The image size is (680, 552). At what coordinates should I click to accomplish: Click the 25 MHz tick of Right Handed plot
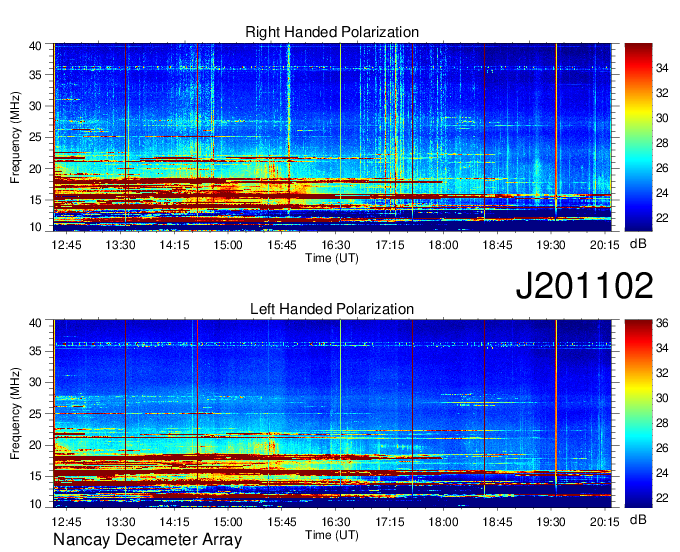click(35, 137)
